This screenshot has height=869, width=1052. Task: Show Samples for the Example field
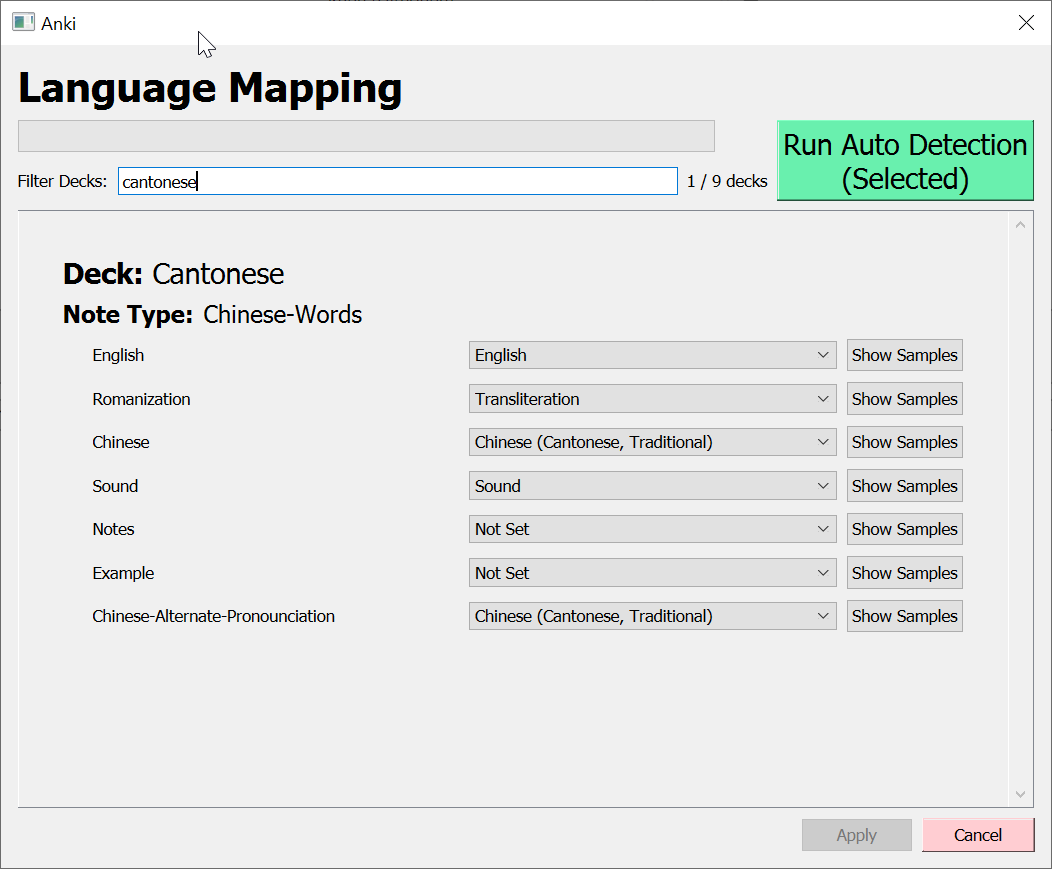click(904, 573)
